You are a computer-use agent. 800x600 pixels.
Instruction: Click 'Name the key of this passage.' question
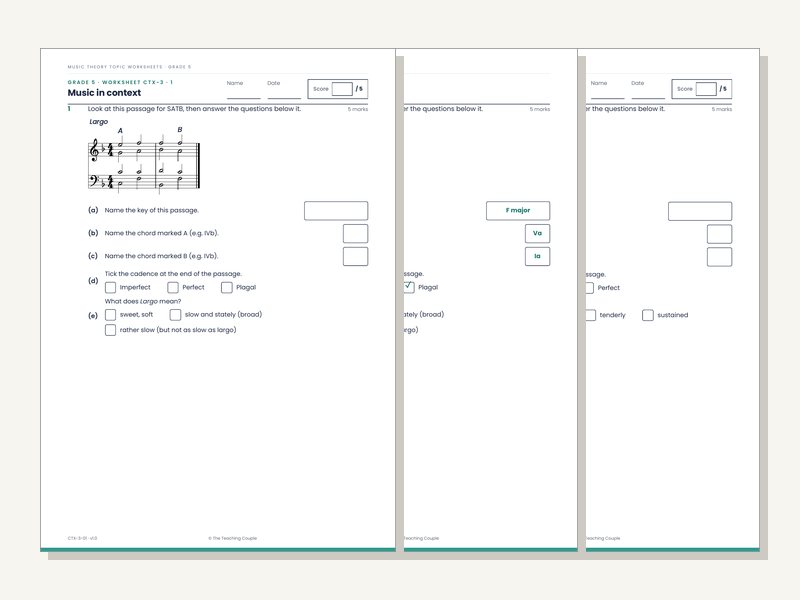(x=152, y=210)
